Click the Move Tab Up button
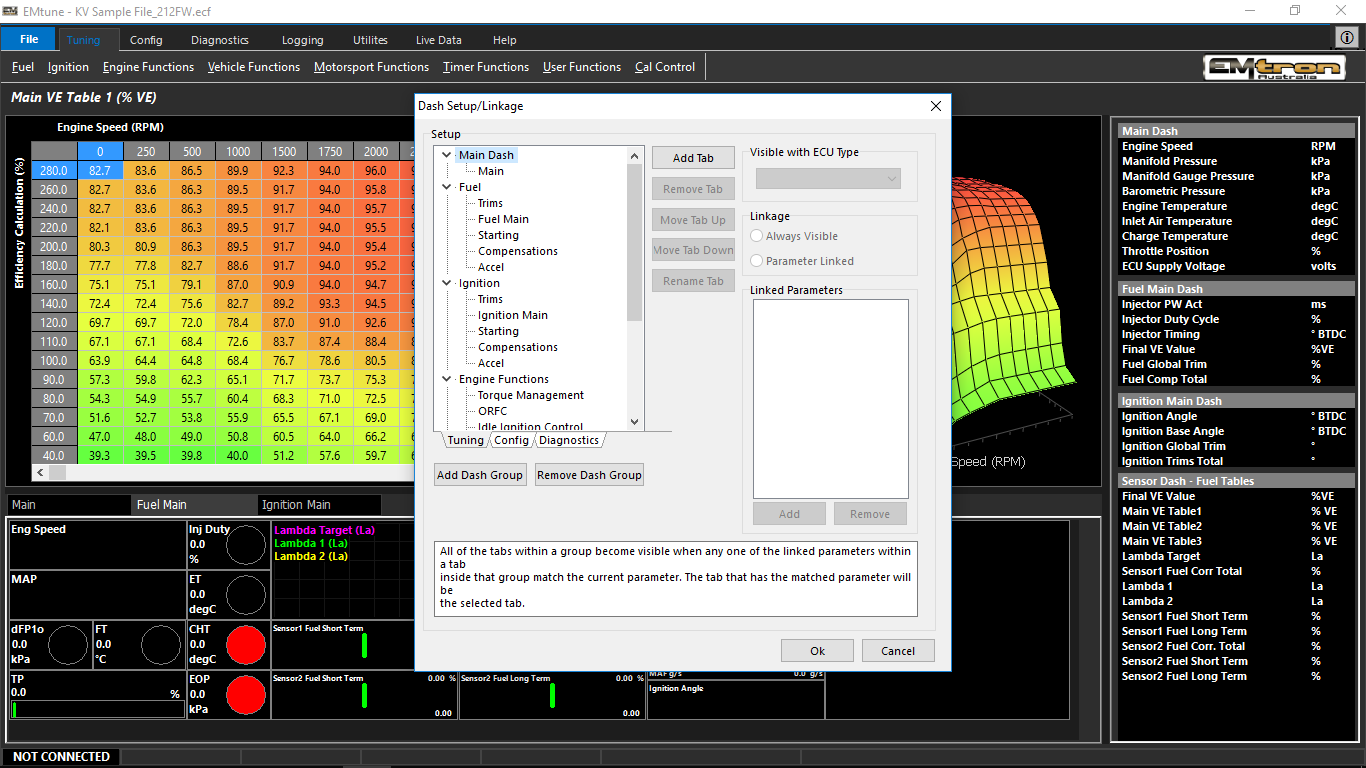The height and width of the screenshot is (768, 1366). [693, 220]
